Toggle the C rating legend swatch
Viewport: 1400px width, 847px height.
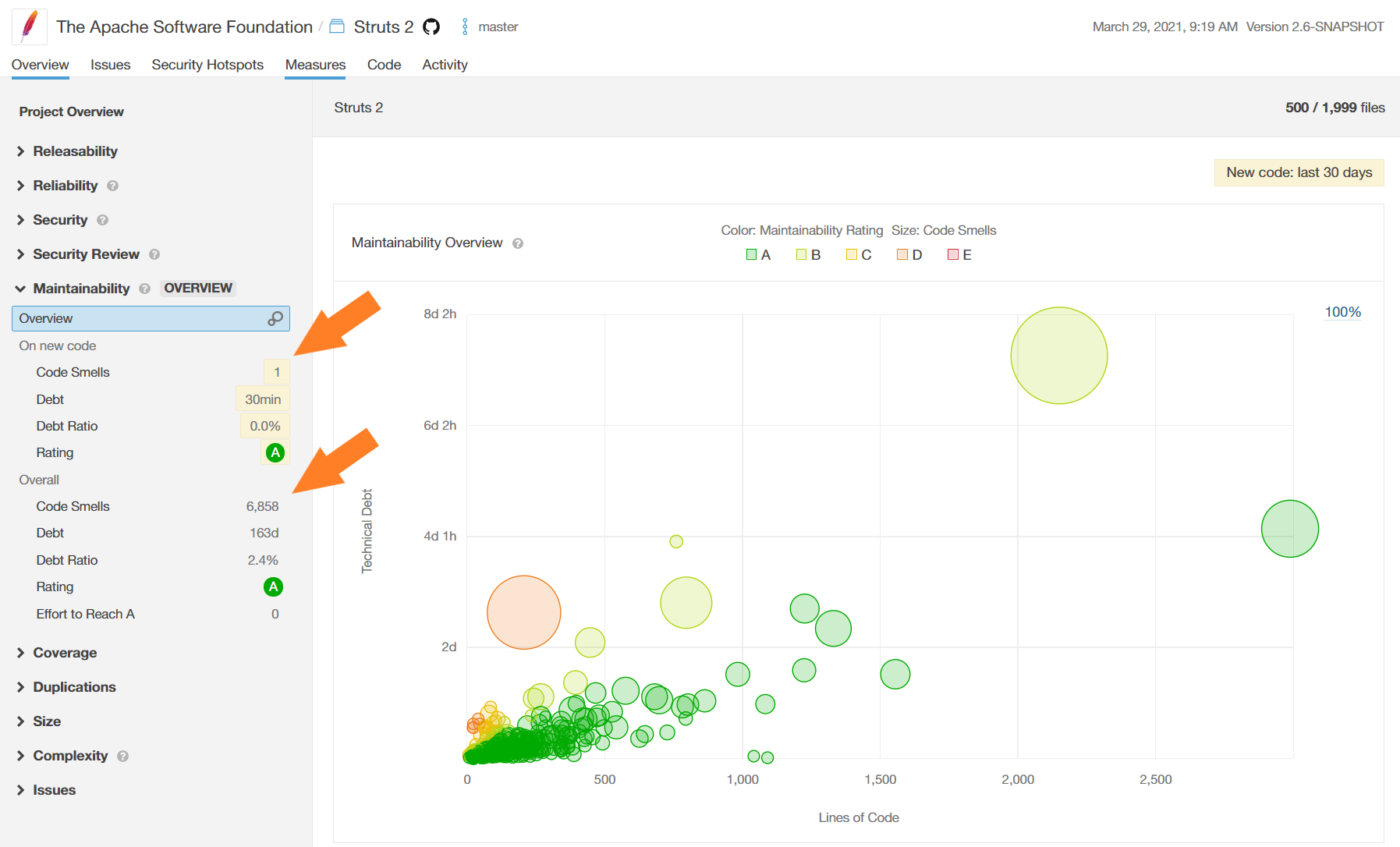click(x=852, y=254)
